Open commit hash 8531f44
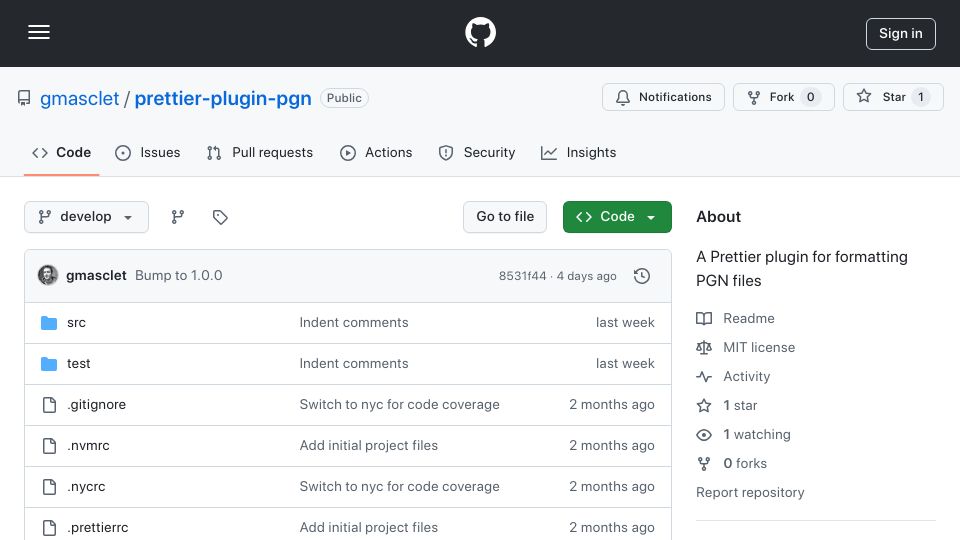Viewport: 960px width, 540px height. pyautogui.click(x=522, y=276)
